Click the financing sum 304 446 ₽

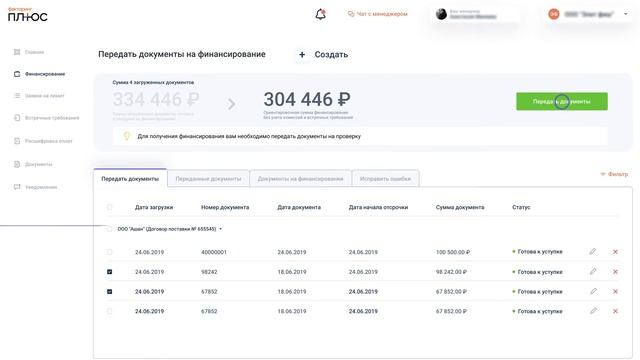point(307,99)
